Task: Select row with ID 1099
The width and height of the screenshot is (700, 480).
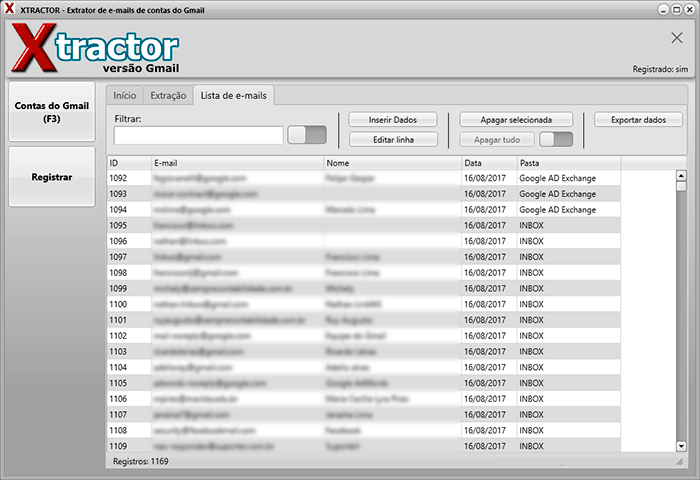Action: pos(363,288)
